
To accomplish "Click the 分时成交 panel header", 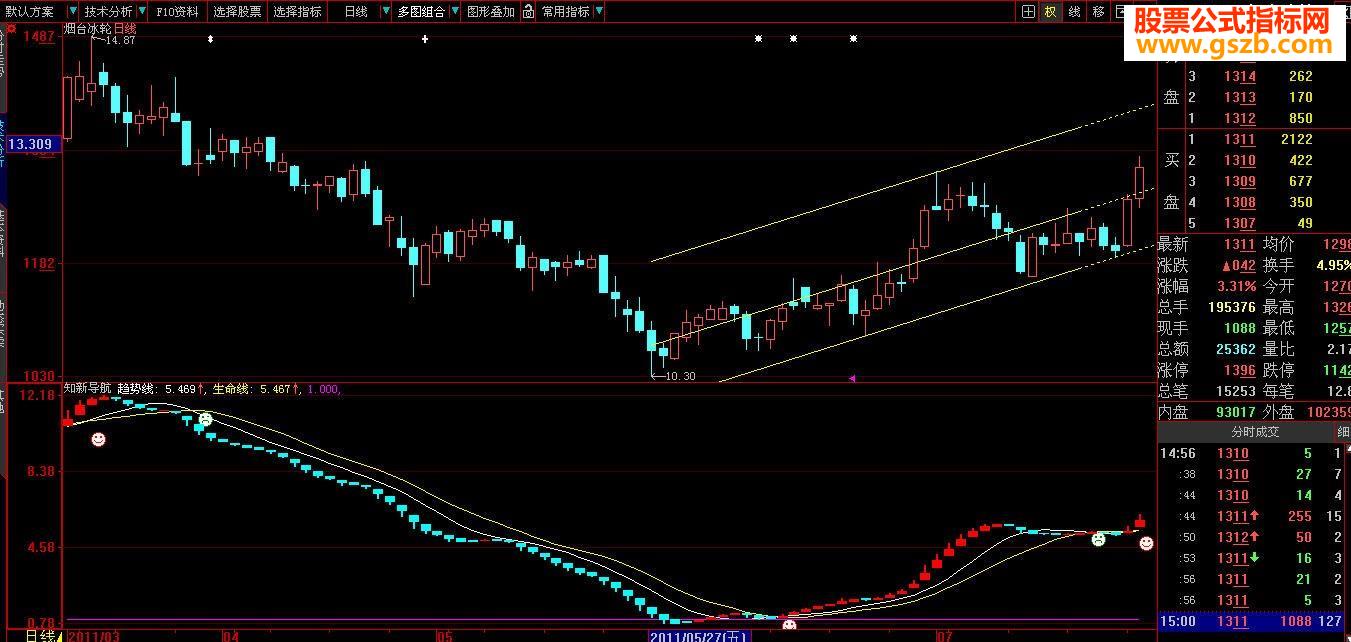I will [x=1255, y=432].
